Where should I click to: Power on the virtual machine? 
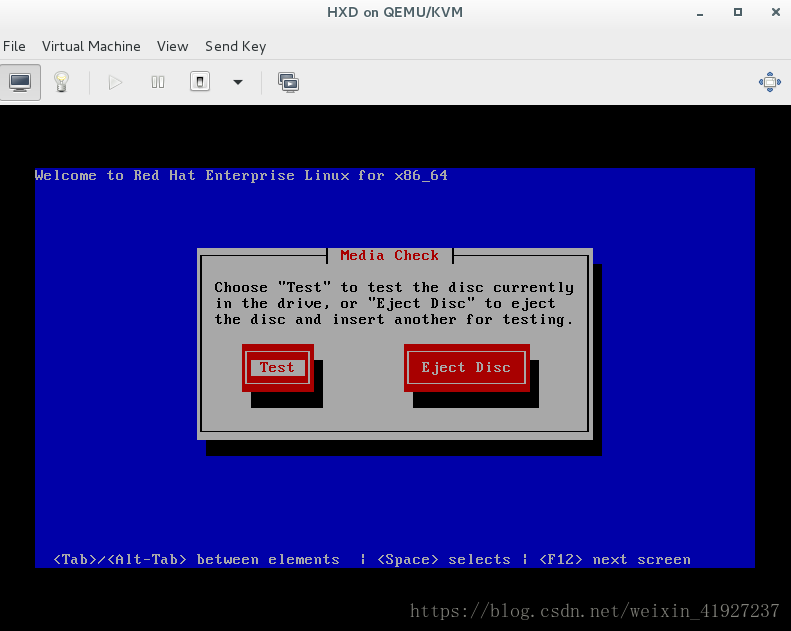(x=115, y=82)
